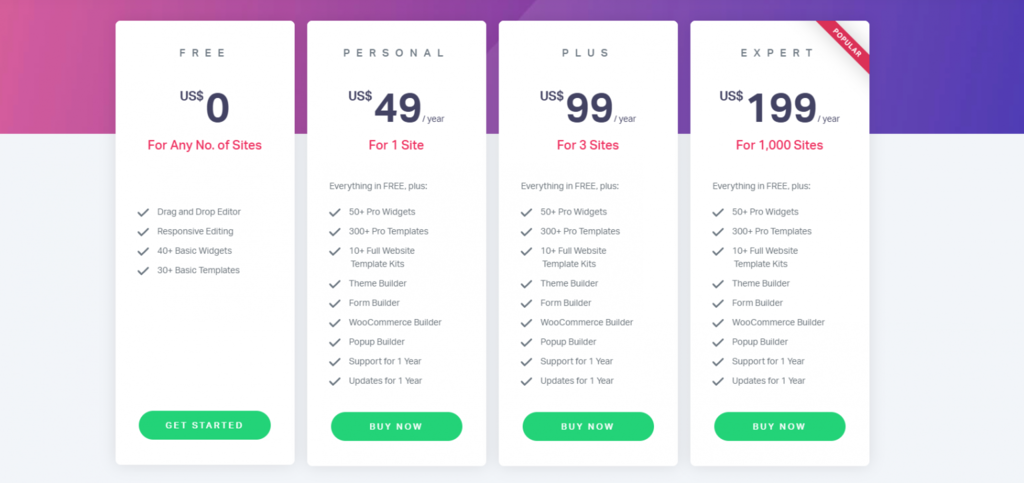Click checkmark beside Personal plan Form Builder
The height and width of the screenshot is (483, 1024).
tap(335, 304)
